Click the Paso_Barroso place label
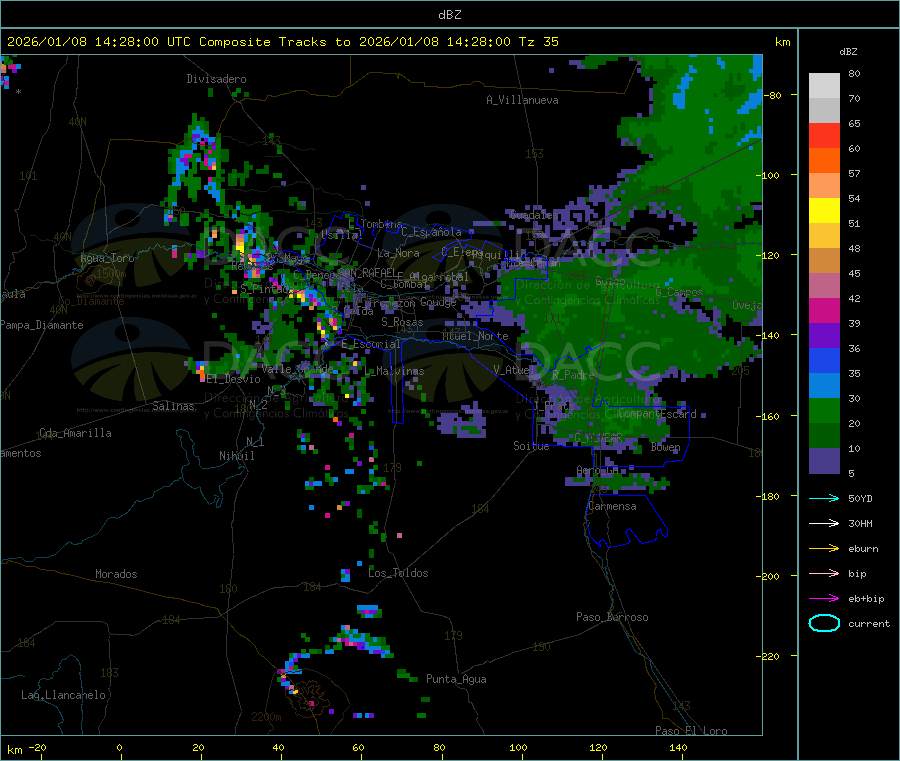The width and height of the screenshot is (900, 761). click(612, 617)
